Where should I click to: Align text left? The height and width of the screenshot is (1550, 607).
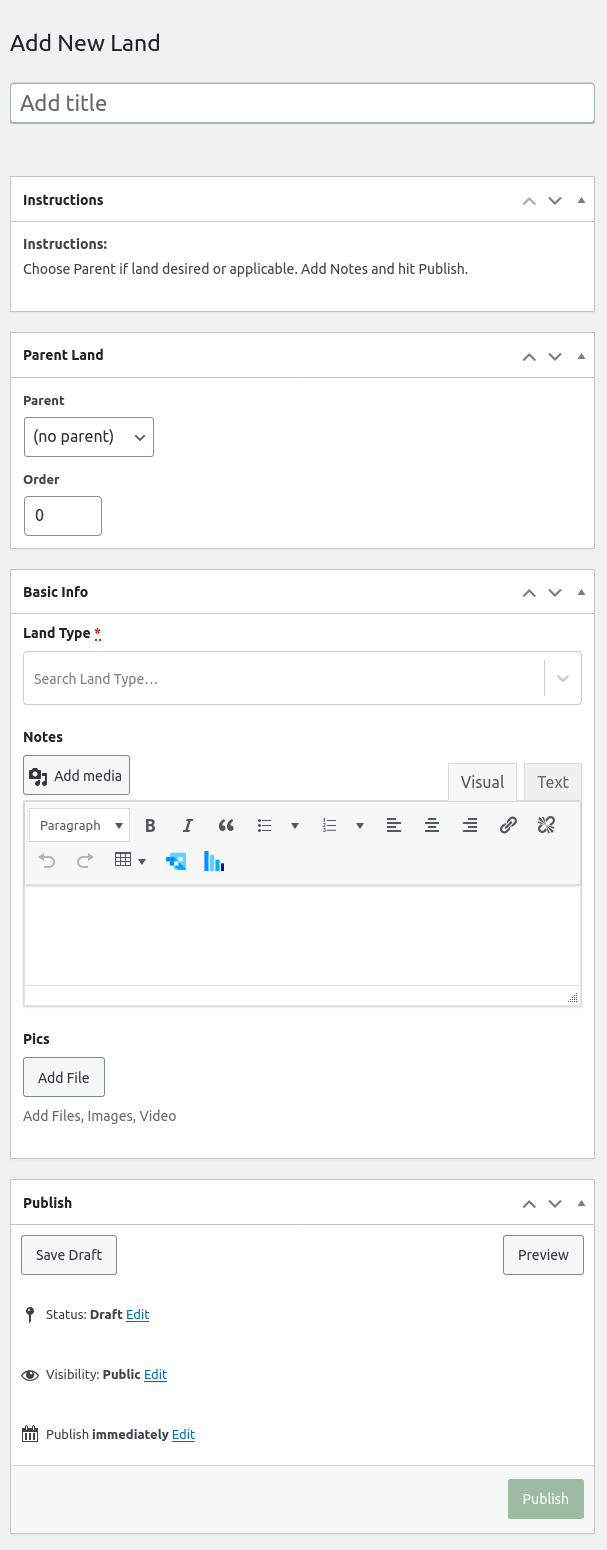(x=394, y=825)
